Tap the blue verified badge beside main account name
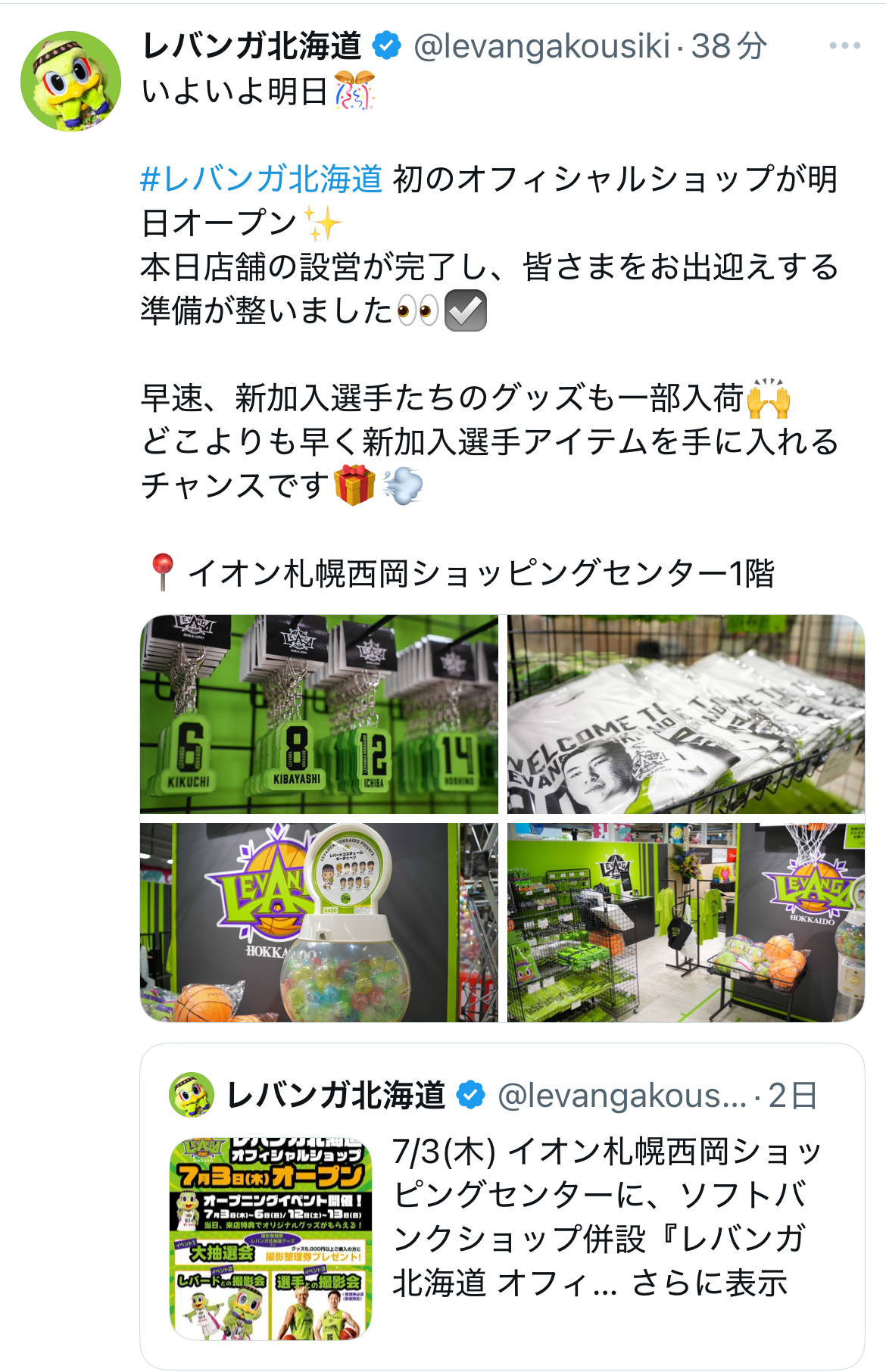The width and height of the screenshot is (886, 1372). coord(387,46)
